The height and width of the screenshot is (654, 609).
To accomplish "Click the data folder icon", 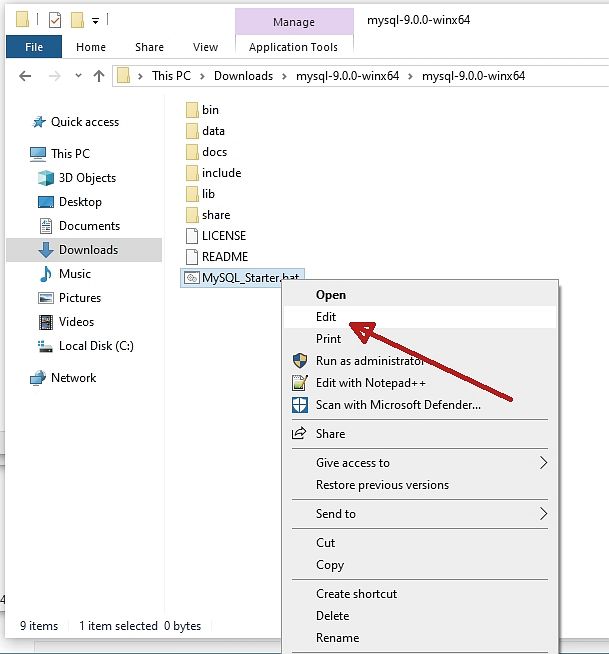I will (x=192, y=131).
